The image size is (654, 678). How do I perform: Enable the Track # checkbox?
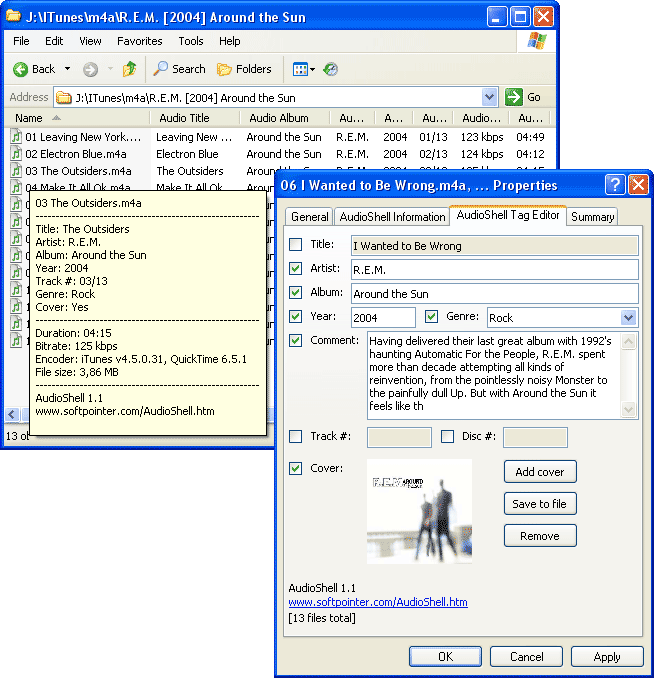[x=295, y=436]
